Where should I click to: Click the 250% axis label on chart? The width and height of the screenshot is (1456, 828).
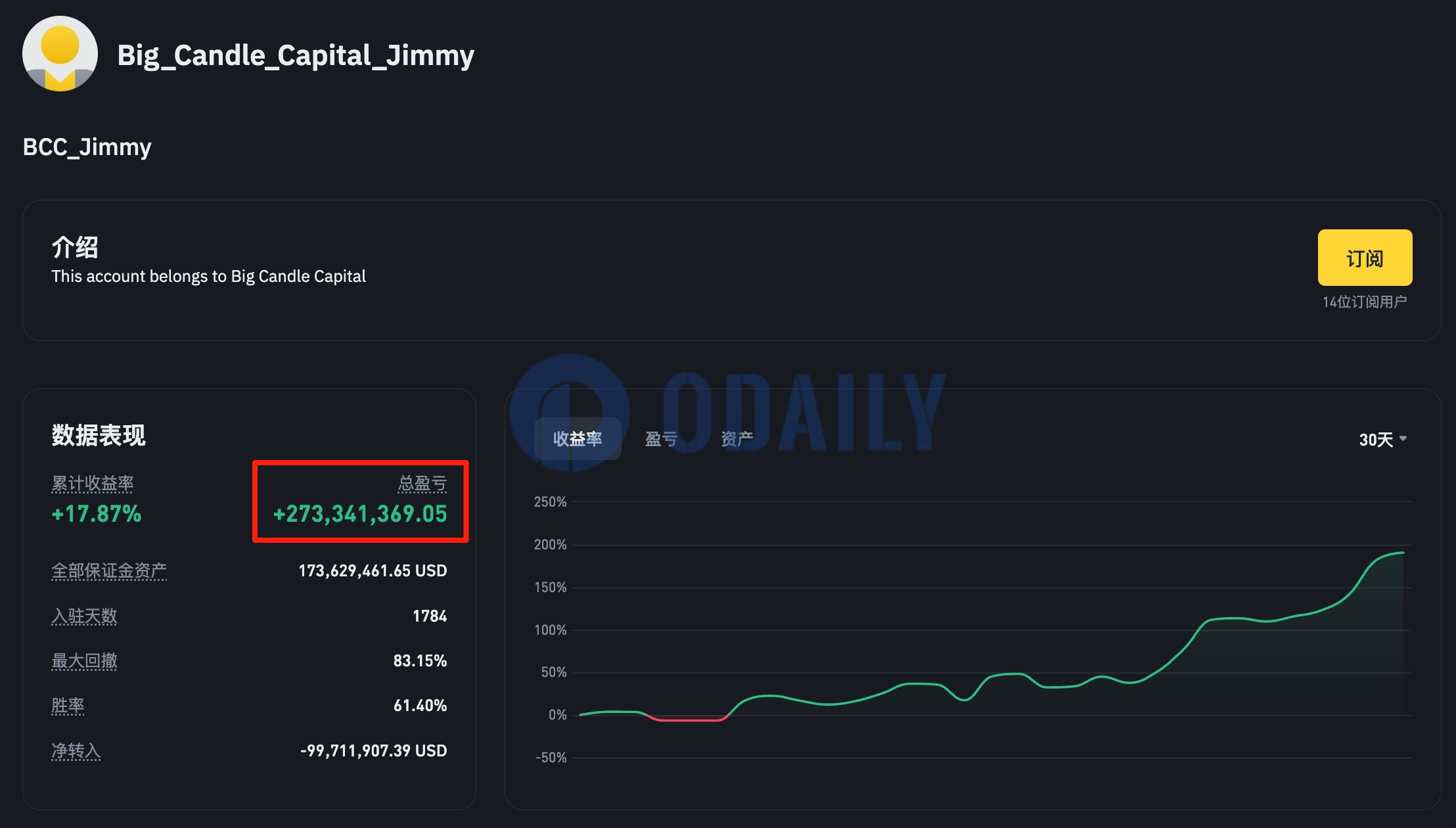click(550, 502)
